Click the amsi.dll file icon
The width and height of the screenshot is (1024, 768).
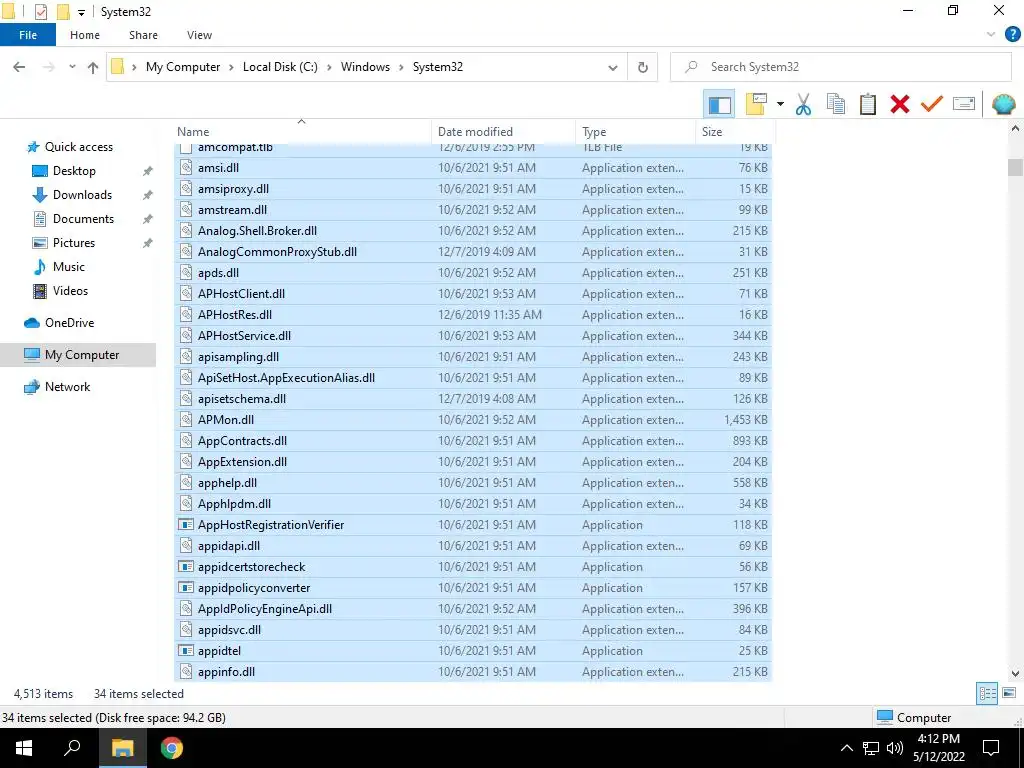[186, 168]
